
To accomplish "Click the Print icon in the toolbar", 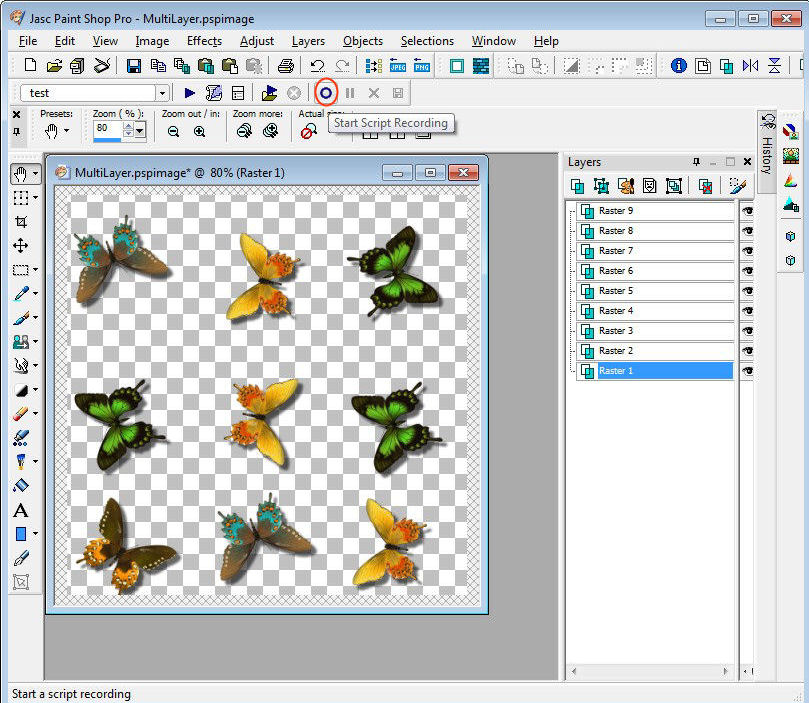I will 285,66.
